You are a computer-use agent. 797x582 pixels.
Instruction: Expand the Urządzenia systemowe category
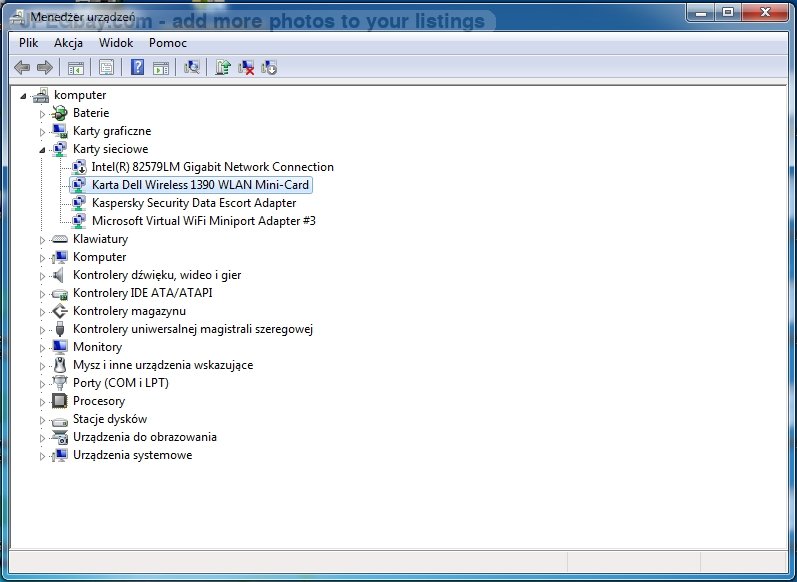(42, 456)
